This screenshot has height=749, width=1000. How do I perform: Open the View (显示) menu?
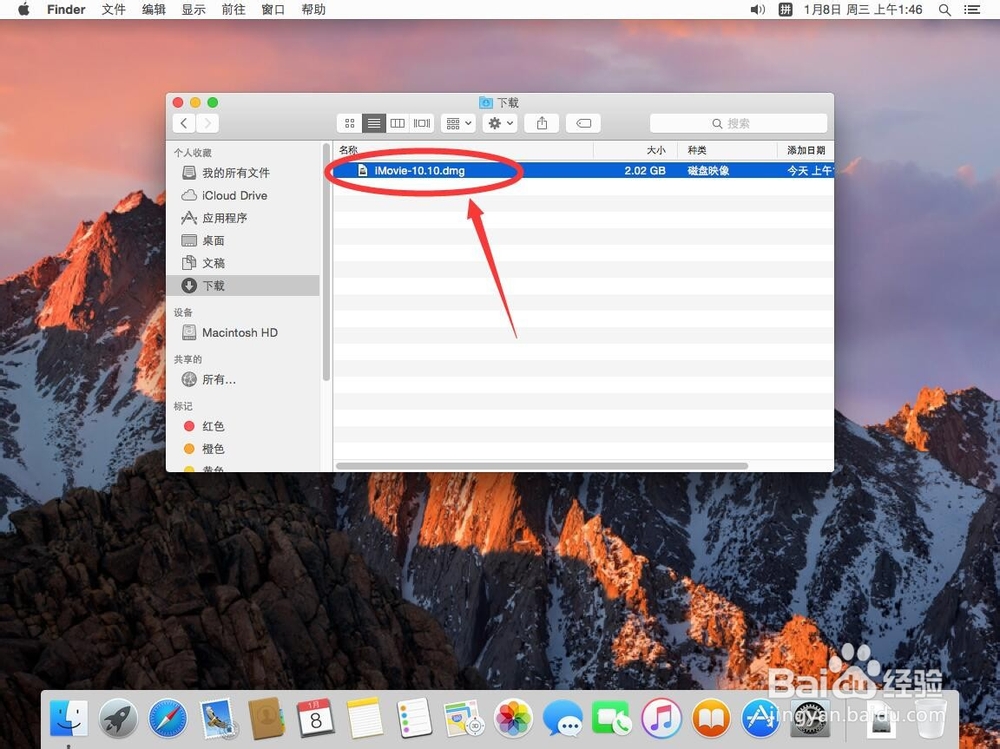point(193,10)
